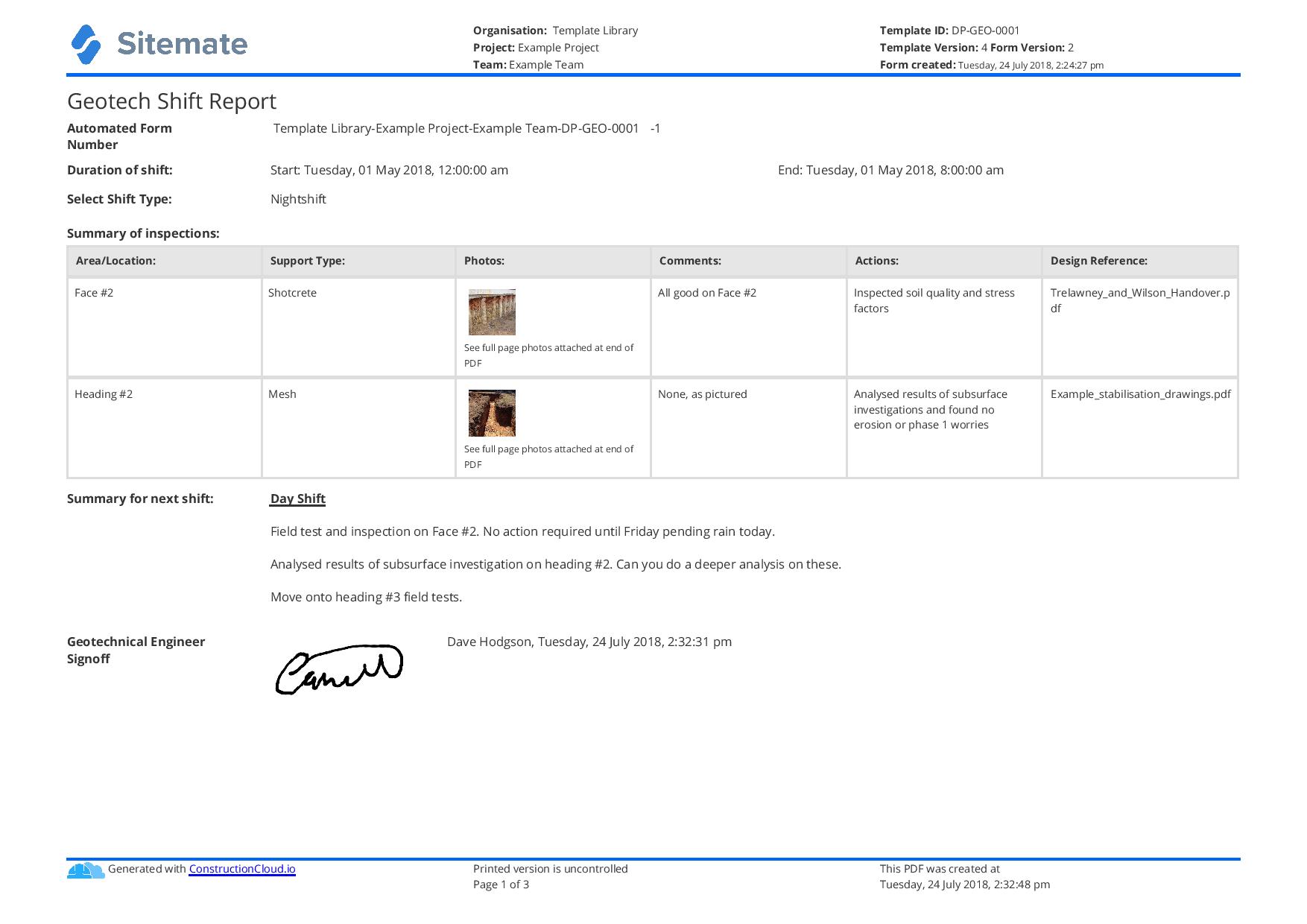
Task: Click the Template ID DP-GEO-0001 text
Action: [949, 31]
